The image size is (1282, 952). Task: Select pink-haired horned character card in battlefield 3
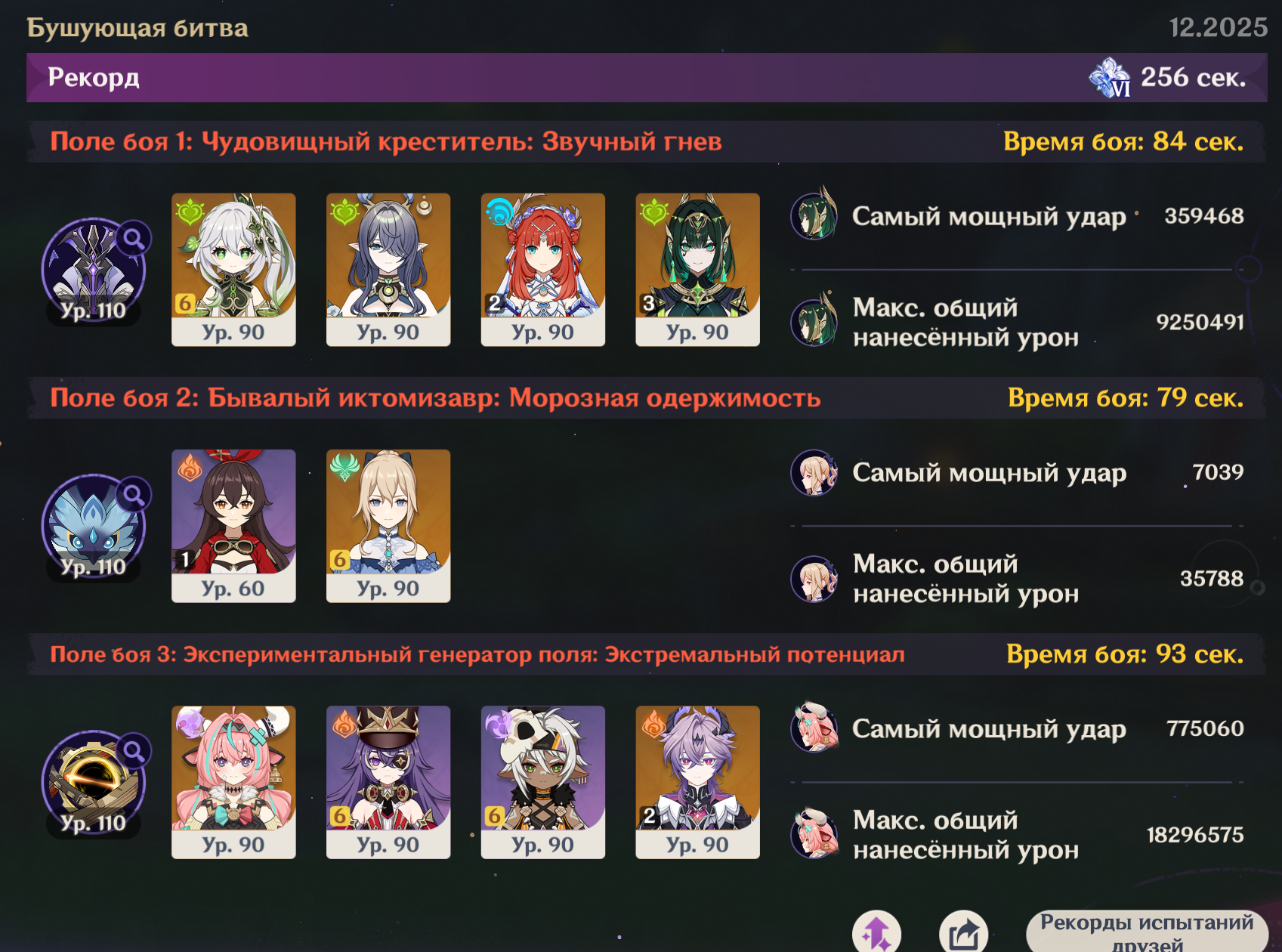point(233,782)
